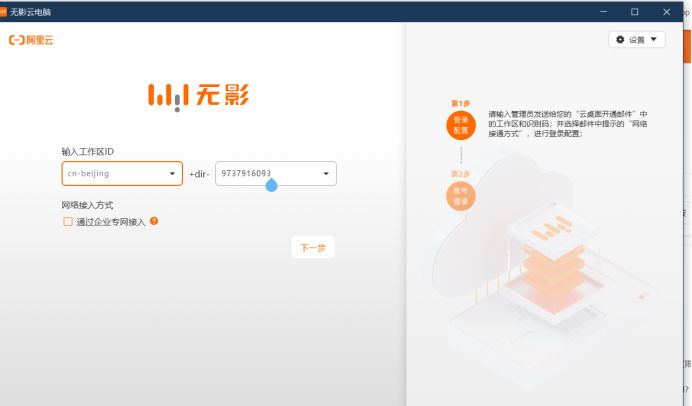Viewport: 692px width, 406px height.
Task: Enable 通过企业专网接入 checkbox
Action: click(68, 222)
